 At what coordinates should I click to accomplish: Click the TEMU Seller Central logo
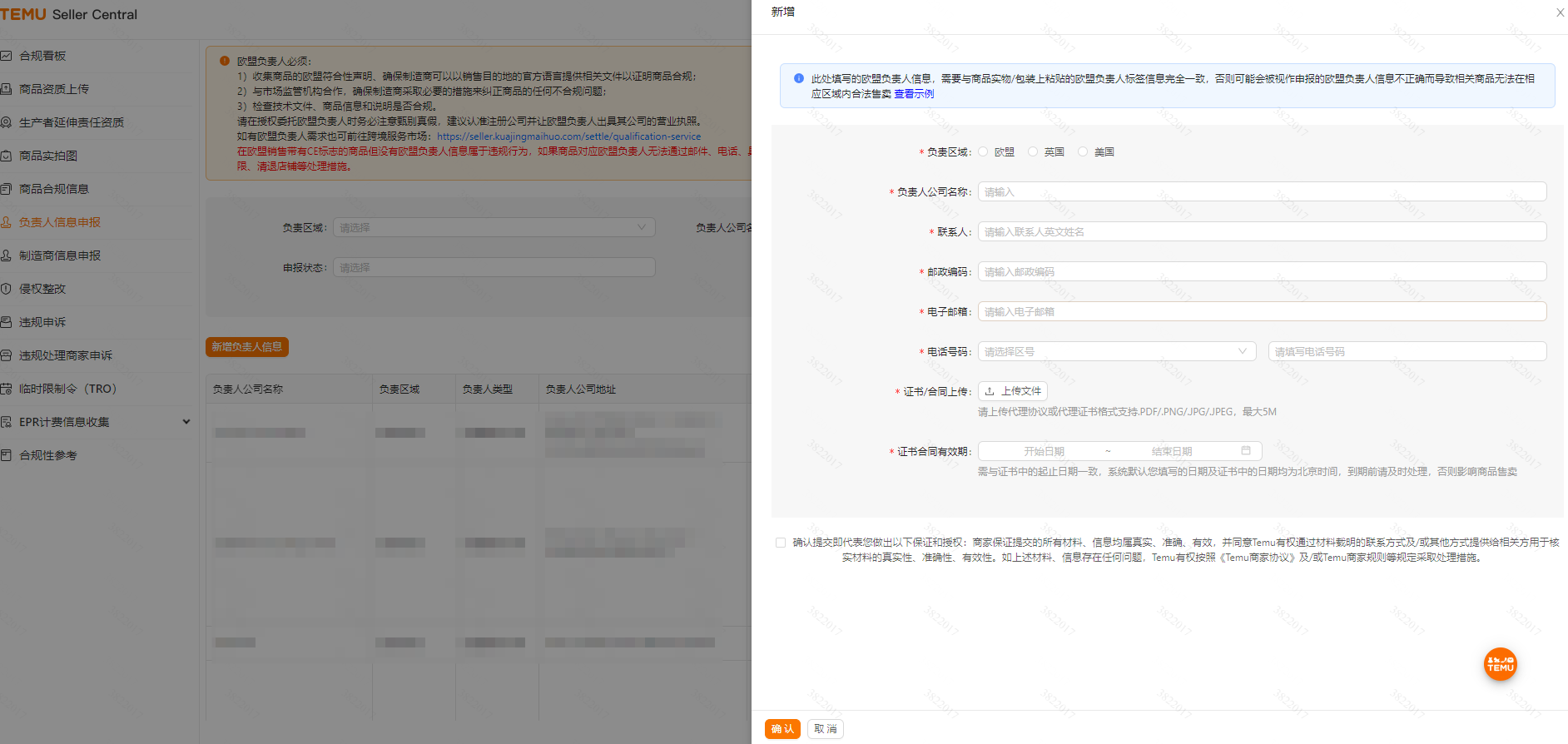click(x=69, y=14)
